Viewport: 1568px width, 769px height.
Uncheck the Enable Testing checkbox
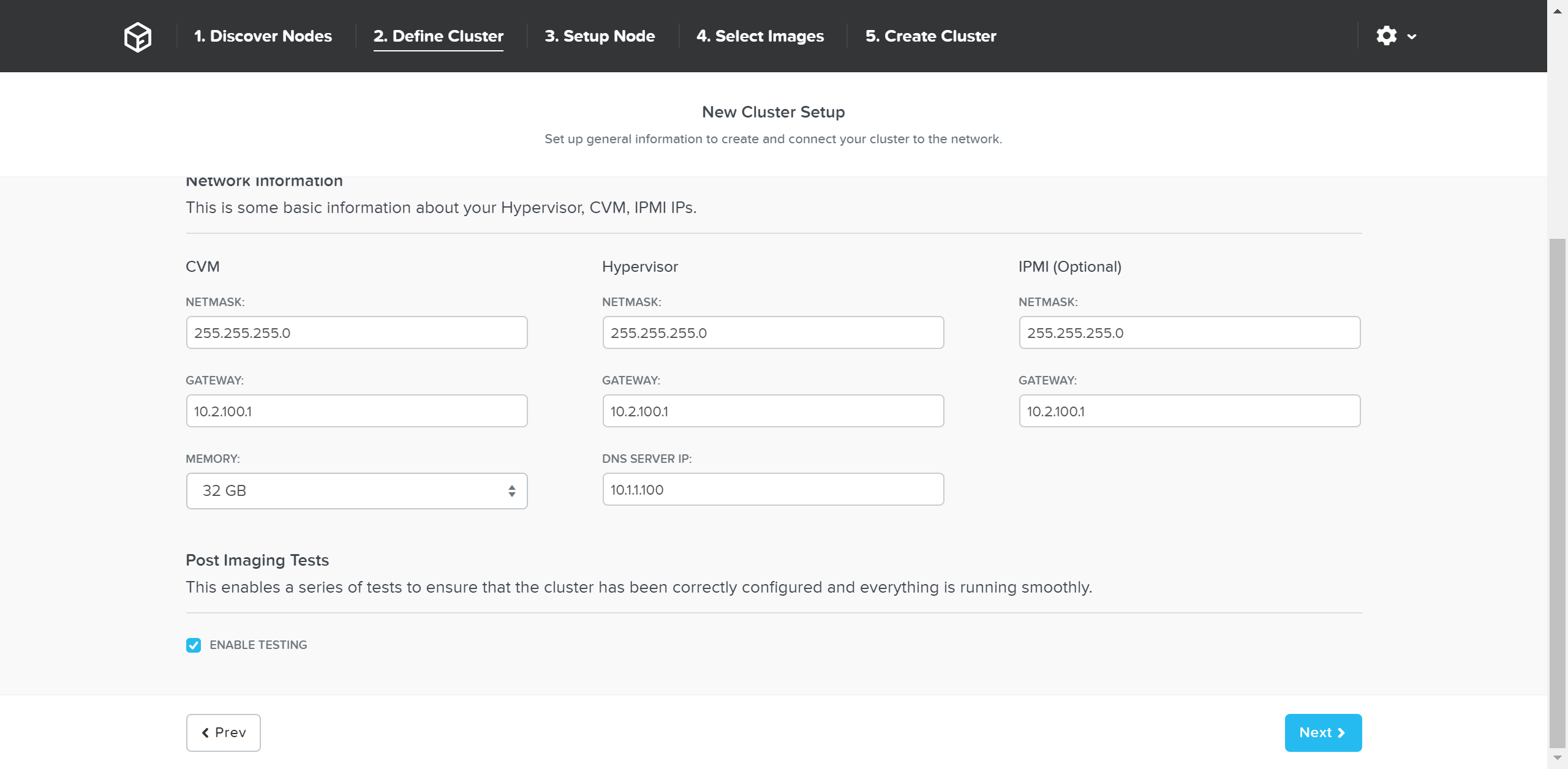194,645
